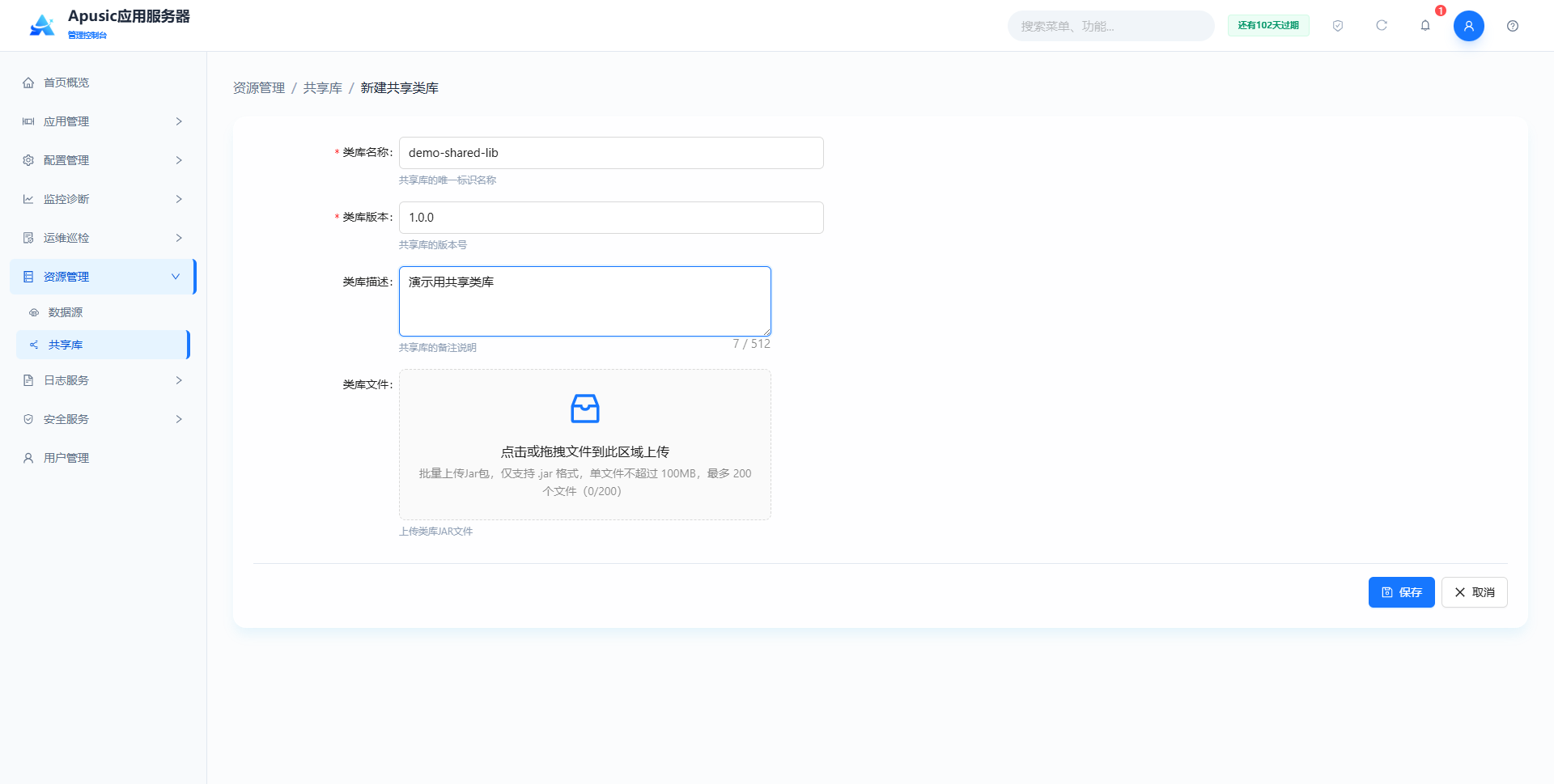
Task: Click the 用户管理 person icon
Action: [x=28, y=458]
